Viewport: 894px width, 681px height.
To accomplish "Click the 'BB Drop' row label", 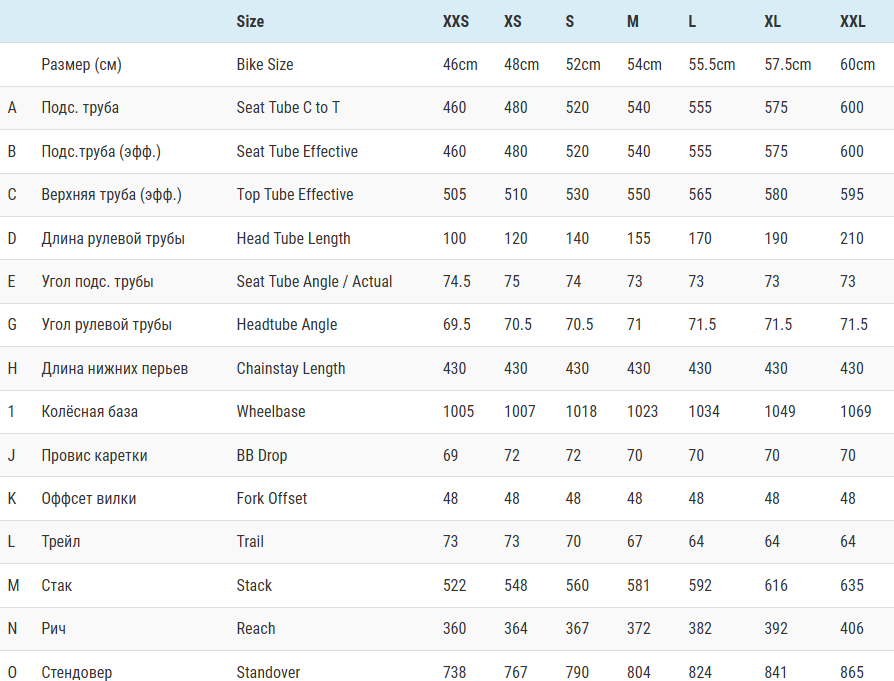I will point(262,455).
